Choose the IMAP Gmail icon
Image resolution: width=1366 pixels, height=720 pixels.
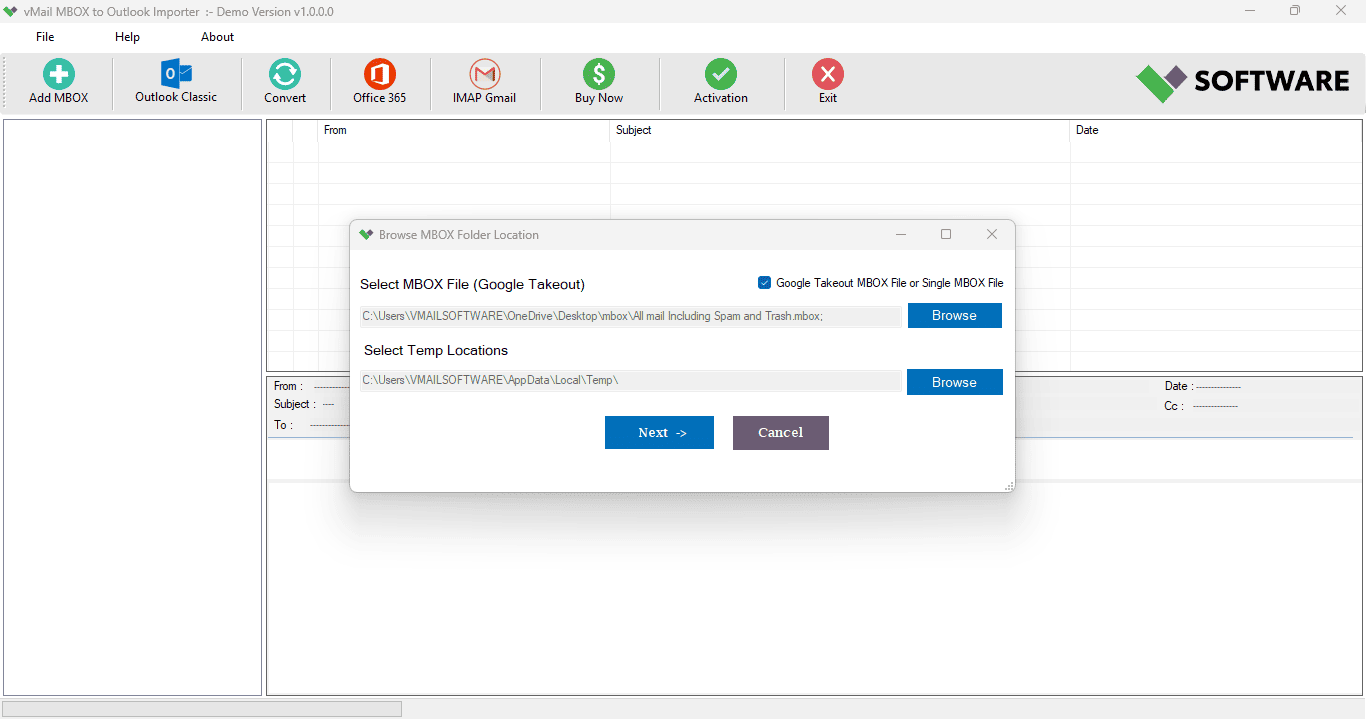[484, 75]
